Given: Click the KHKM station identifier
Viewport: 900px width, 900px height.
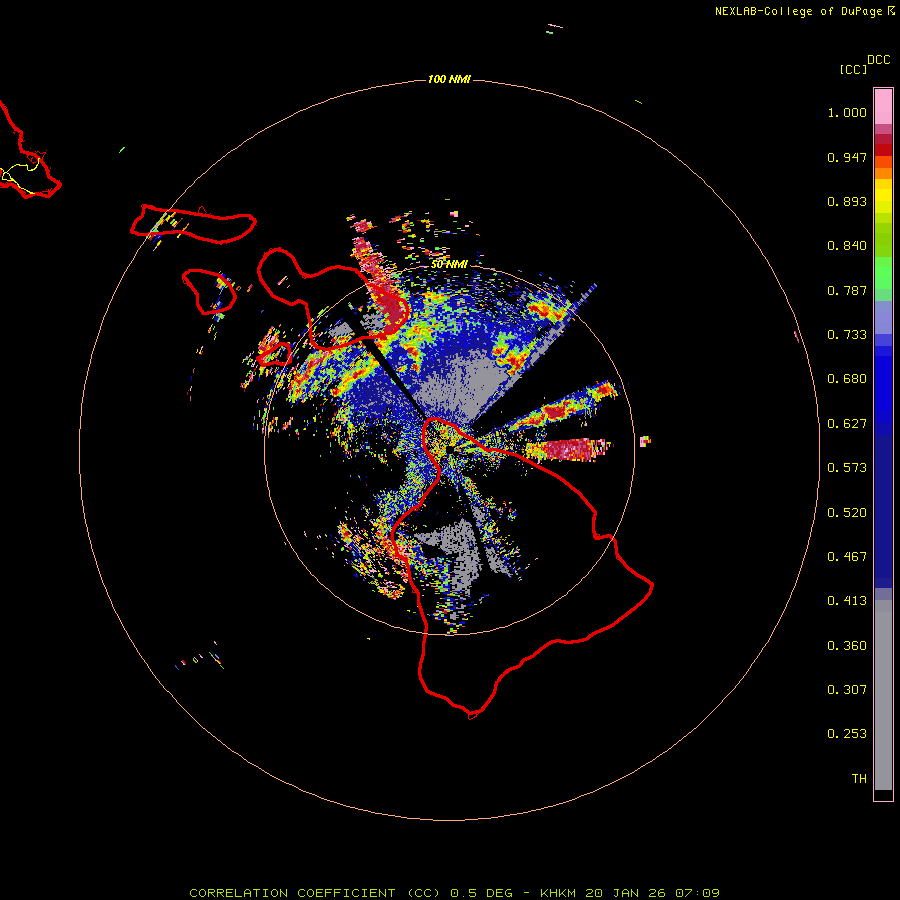Looking at the screenshot, I should coord(558,893).
